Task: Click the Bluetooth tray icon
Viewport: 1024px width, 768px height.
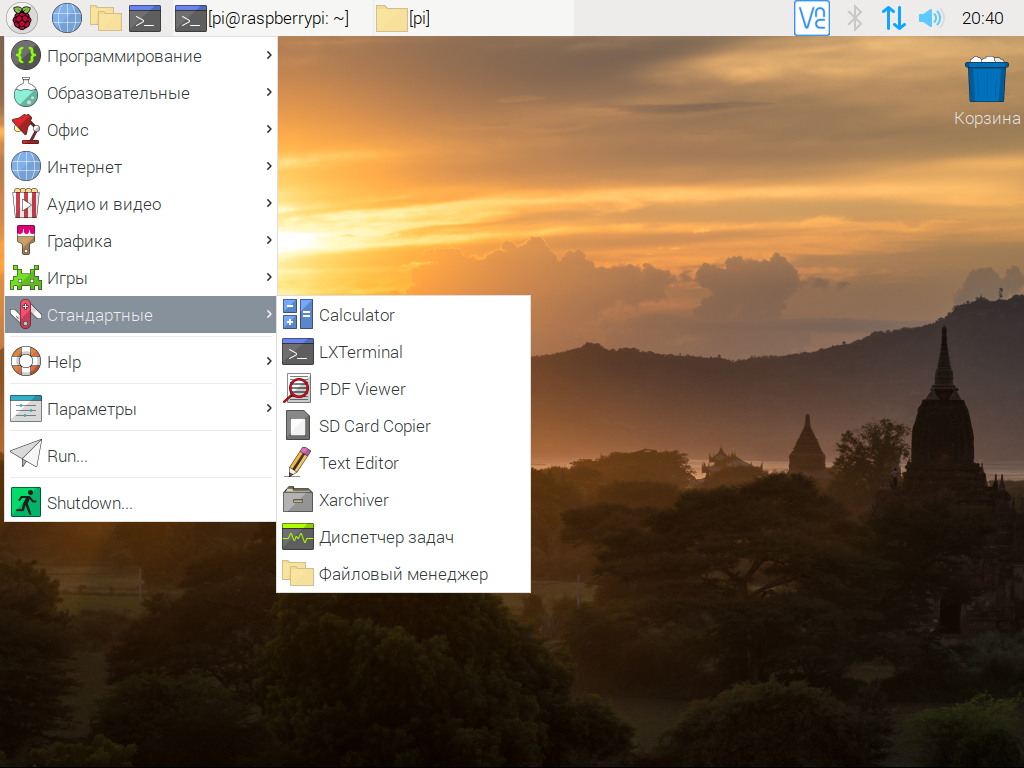Action: pyautogui.click(x=855, y=18)
